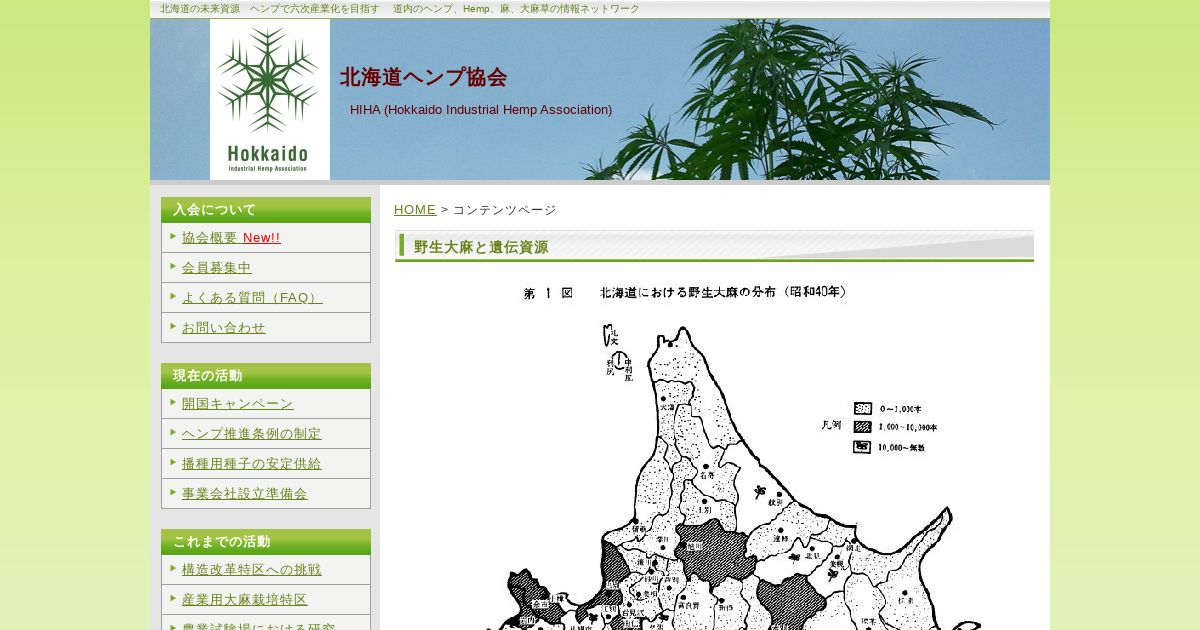Click the 野生大麻と遺伝資源 page heading
Screen dimensions: 1200x630
(x=481, y=247)
